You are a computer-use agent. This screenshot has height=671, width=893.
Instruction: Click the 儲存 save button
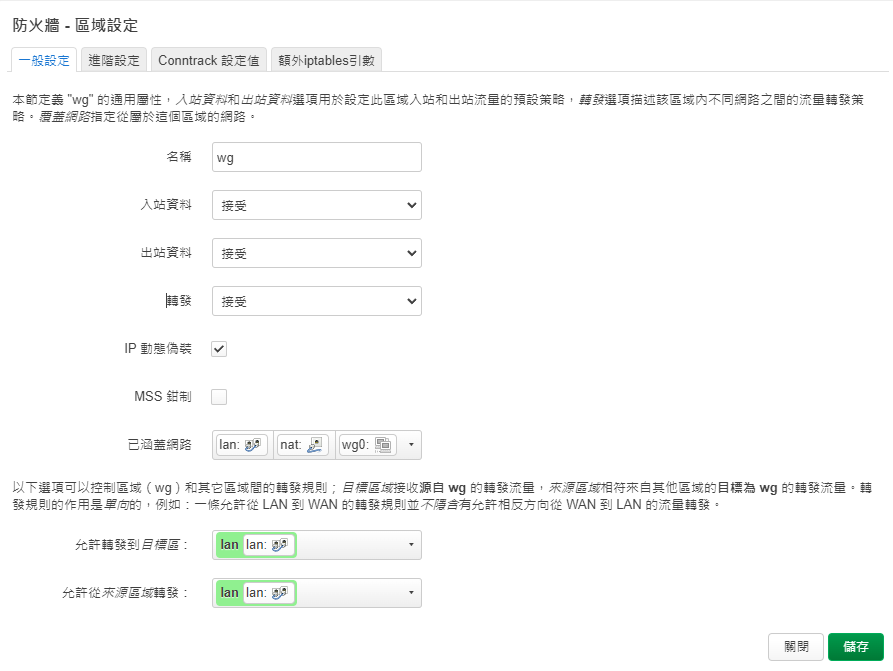[856, 646]
